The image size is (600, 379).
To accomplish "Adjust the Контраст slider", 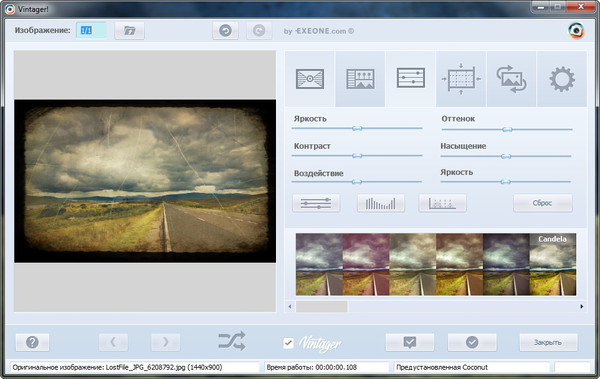I will click(357, 155).
